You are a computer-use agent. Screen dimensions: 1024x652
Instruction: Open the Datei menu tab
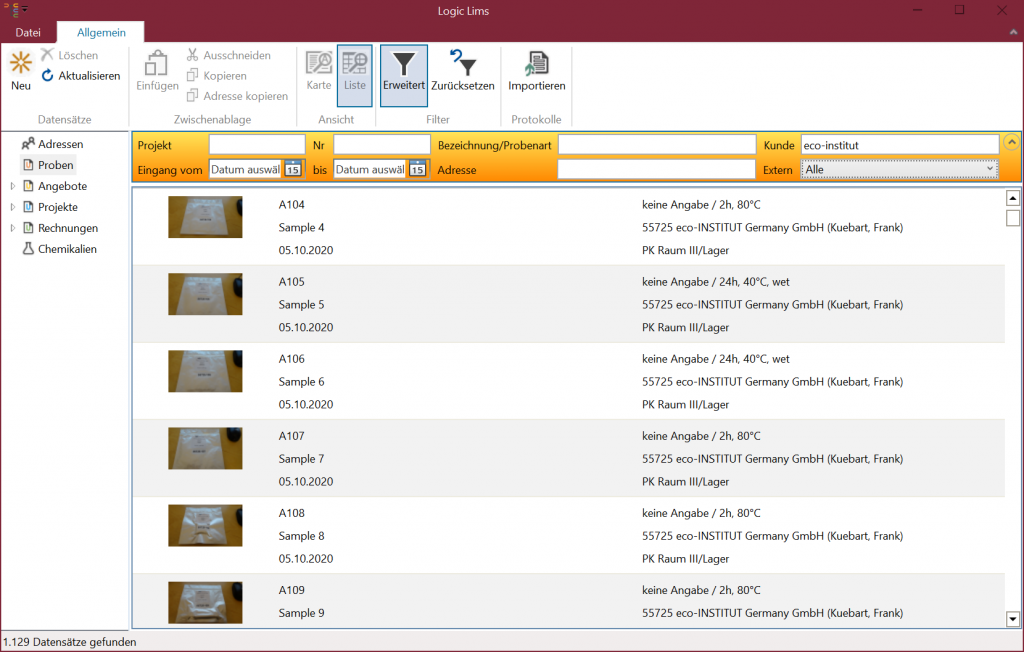[x=28, y=33]
